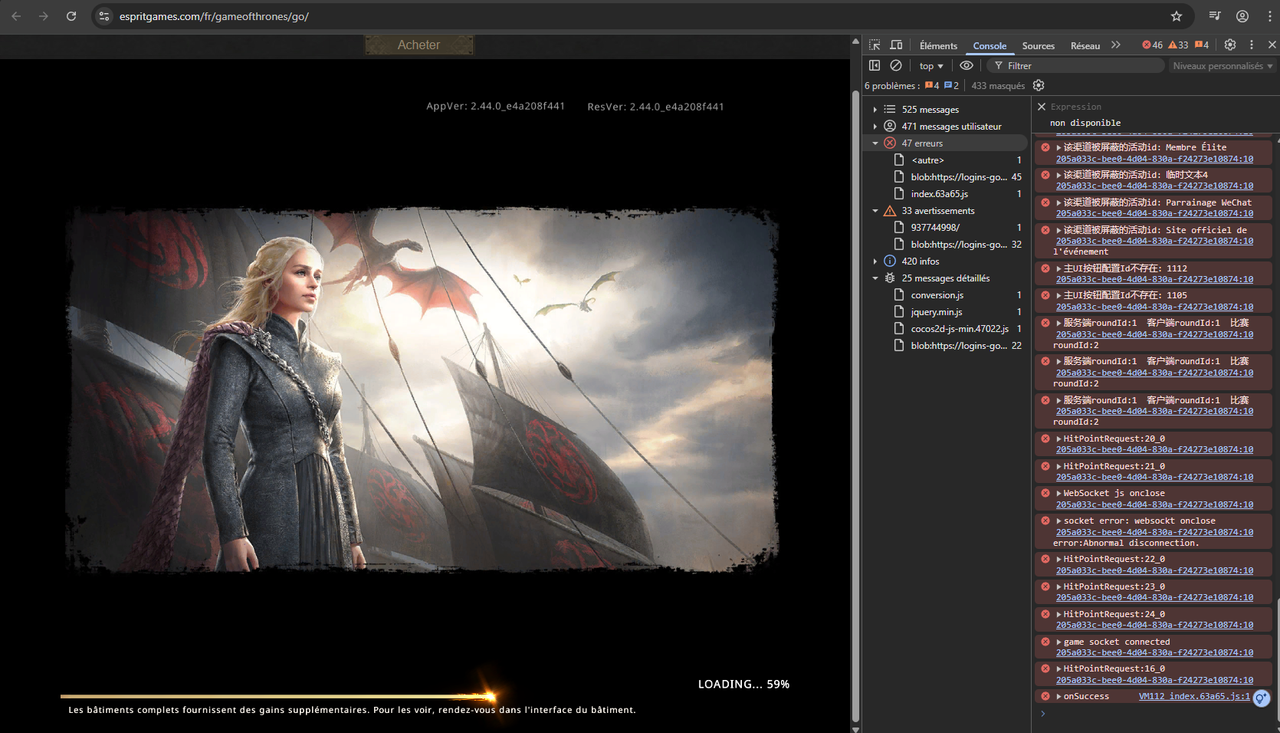Expand the 1112 button config error

(x=1059, y=269)
